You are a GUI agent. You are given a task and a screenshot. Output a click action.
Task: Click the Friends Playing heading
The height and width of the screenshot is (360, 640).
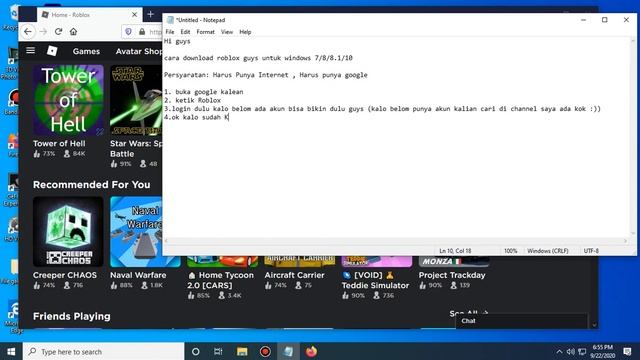71,316
